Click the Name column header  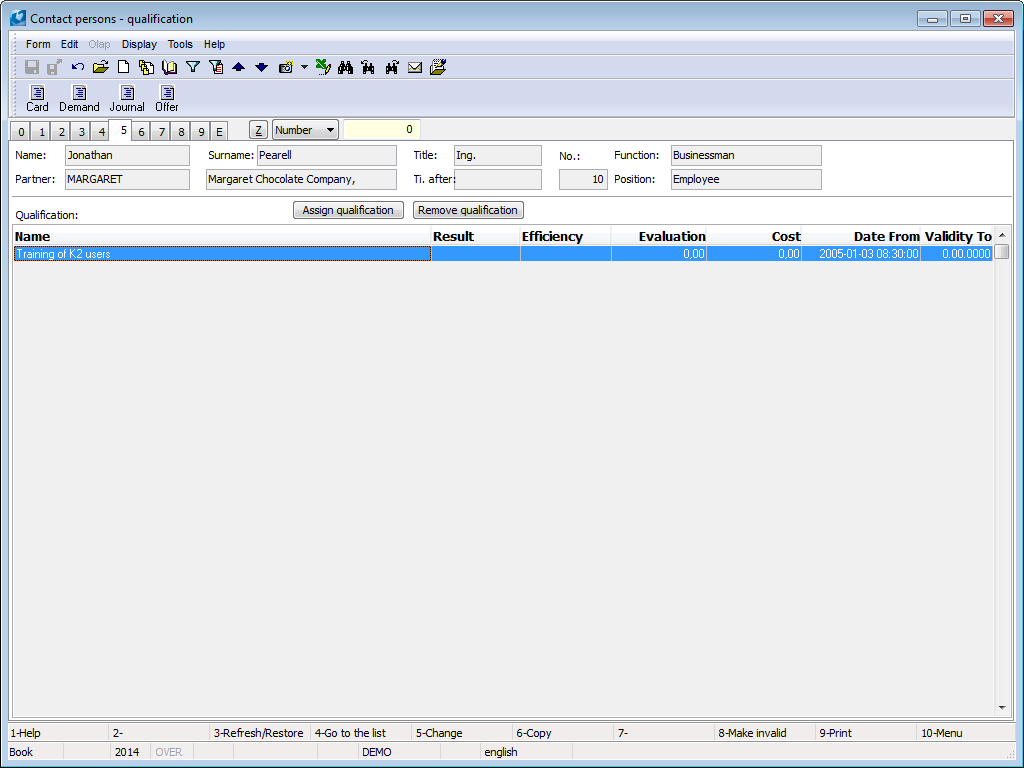click(x=222, y=236)
